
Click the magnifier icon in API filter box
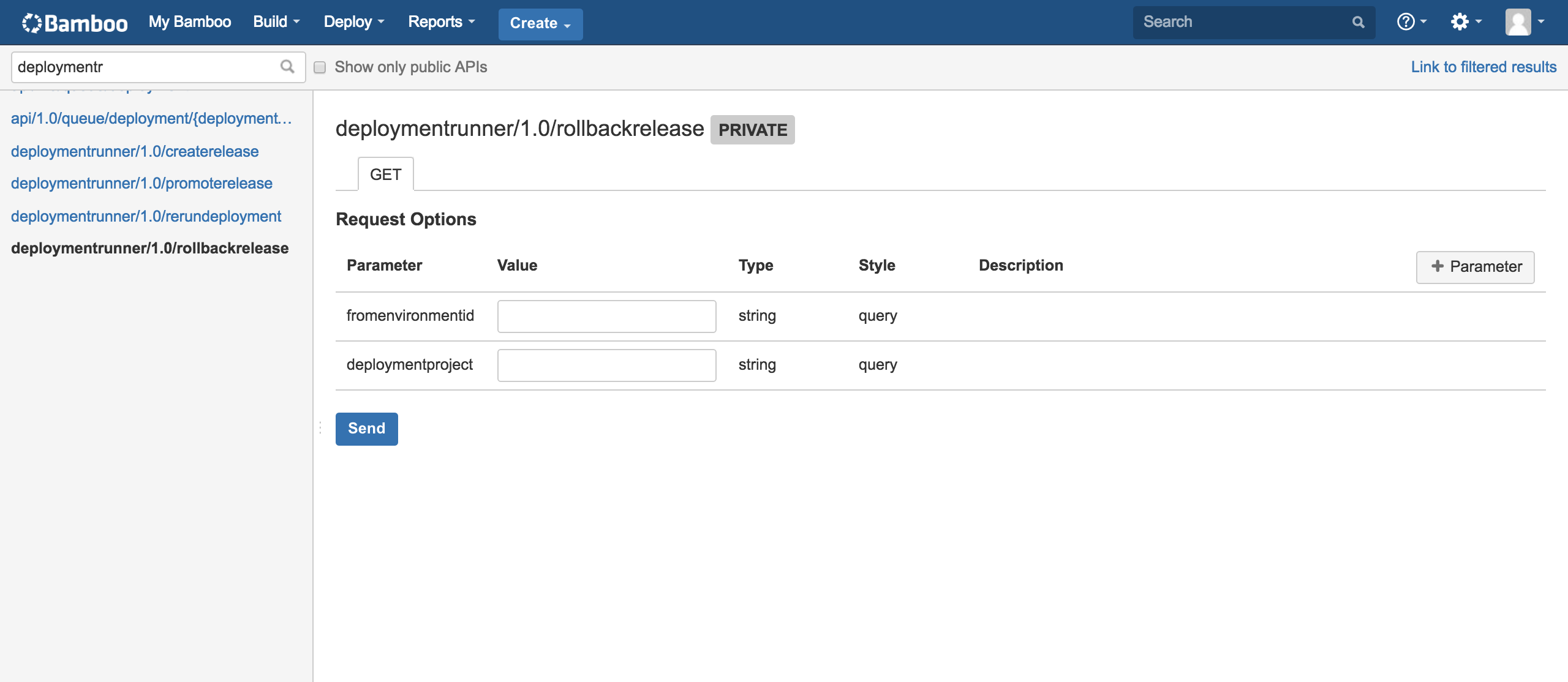coord(287,66)
